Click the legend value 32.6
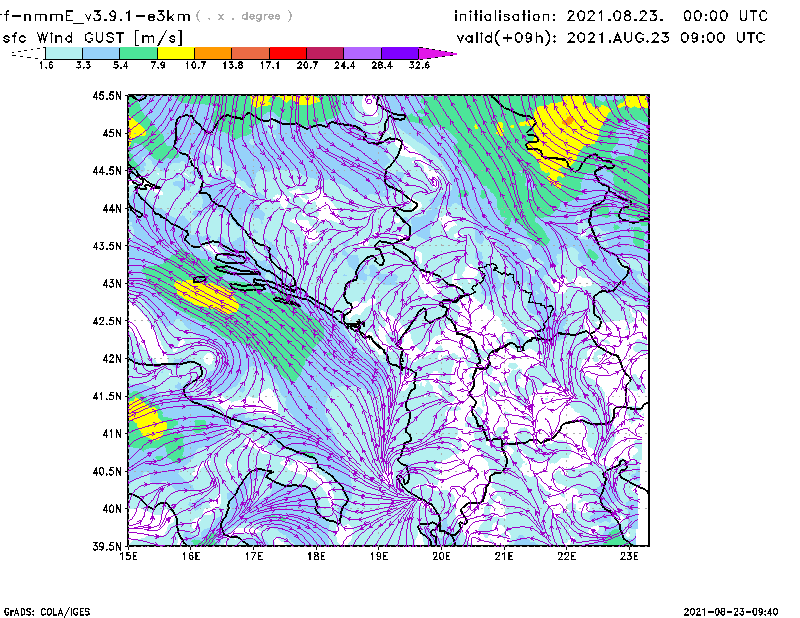 pos(419,65)
